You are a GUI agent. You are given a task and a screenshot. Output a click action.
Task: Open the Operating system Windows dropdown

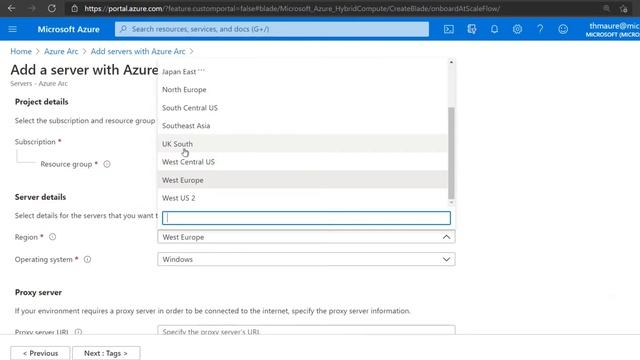306,259
